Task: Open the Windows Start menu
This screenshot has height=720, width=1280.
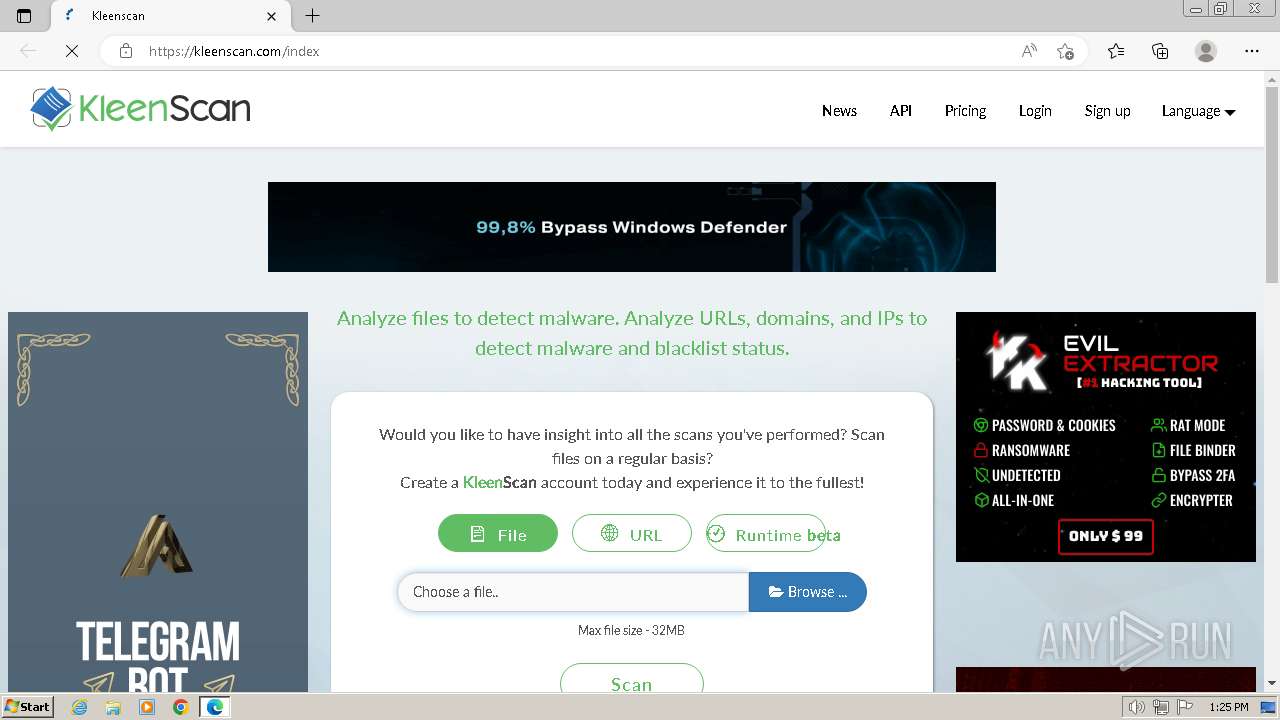Action: point(27,707)
